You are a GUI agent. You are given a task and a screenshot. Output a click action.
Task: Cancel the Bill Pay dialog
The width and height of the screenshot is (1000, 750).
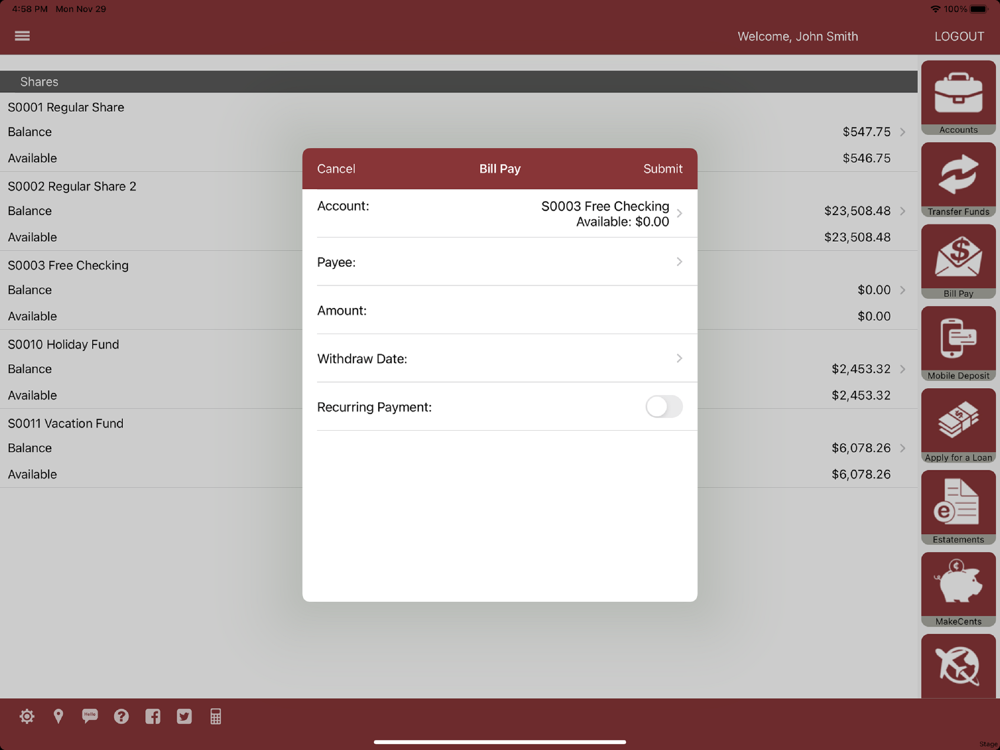(336, 169)
